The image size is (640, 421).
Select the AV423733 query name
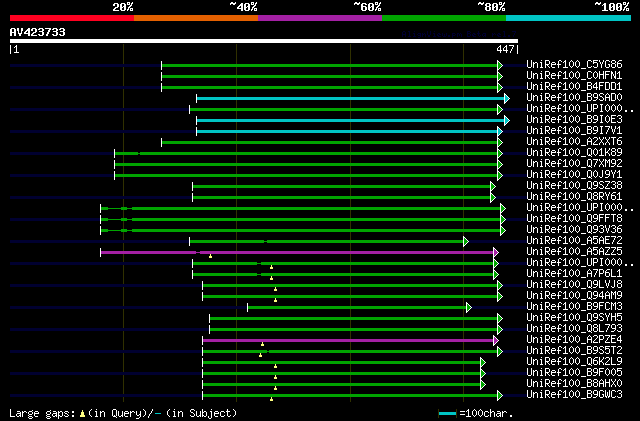[38, 32]
